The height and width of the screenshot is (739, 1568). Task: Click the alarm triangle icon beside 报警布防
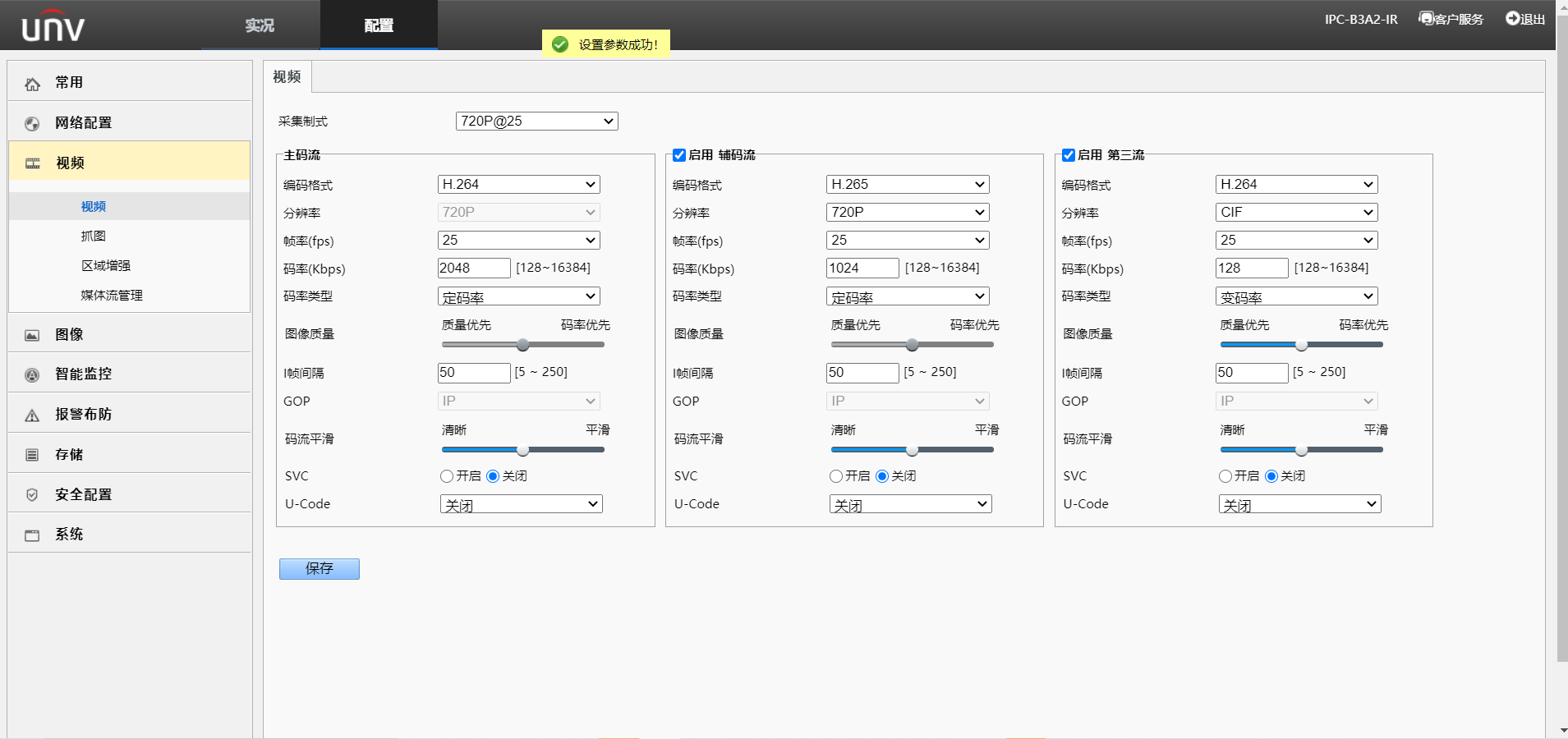tap(32, 415)
